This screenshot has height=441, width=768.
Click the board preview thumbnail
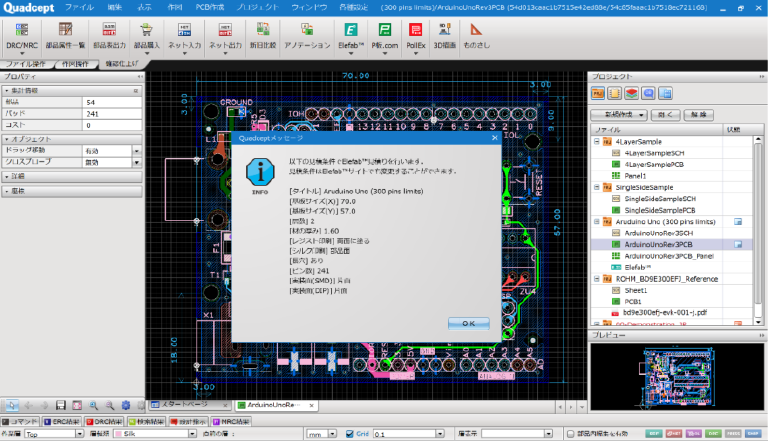676,376
